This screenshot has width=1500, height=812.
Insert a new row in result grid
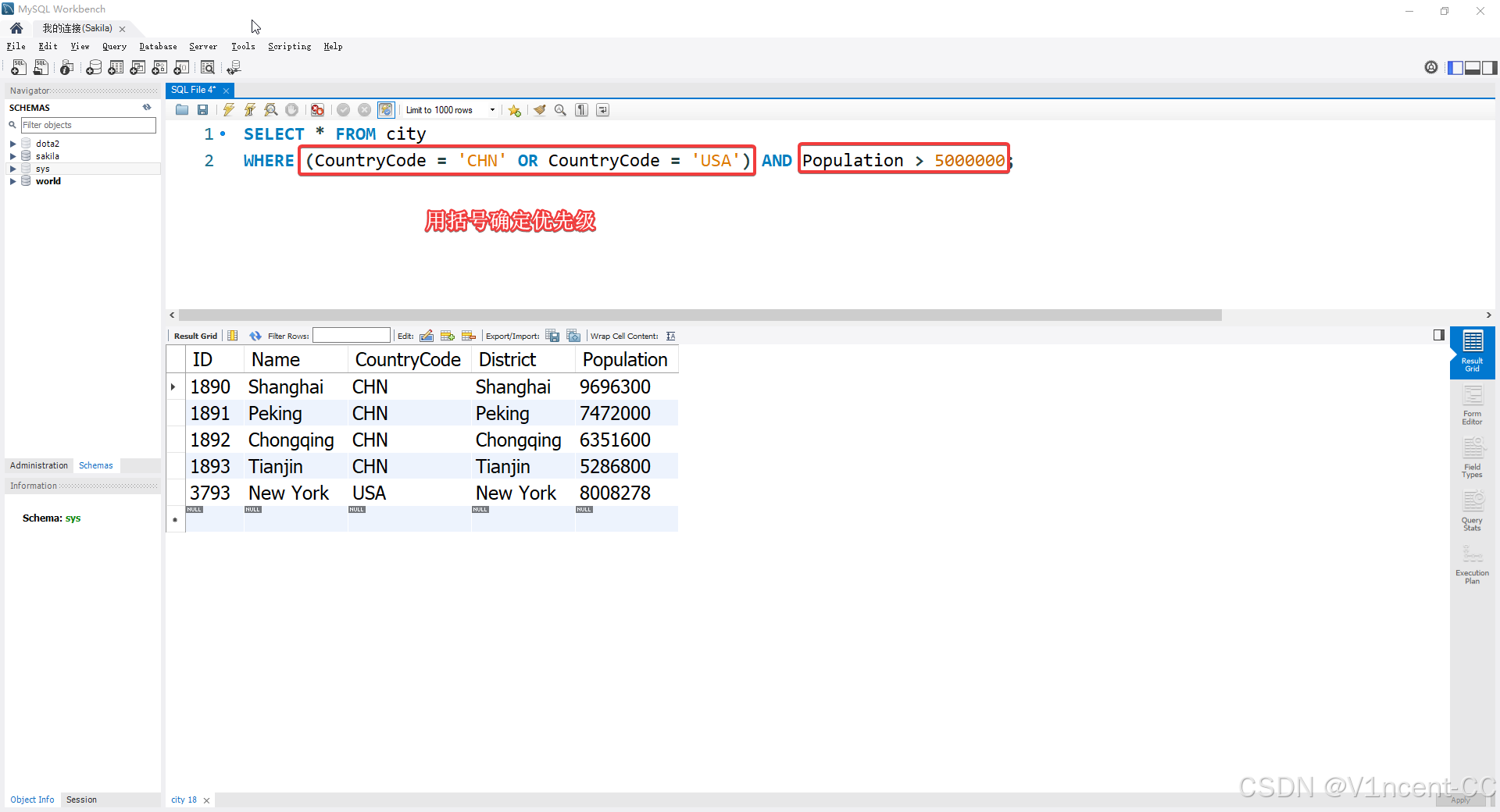[x=448, y=336]
